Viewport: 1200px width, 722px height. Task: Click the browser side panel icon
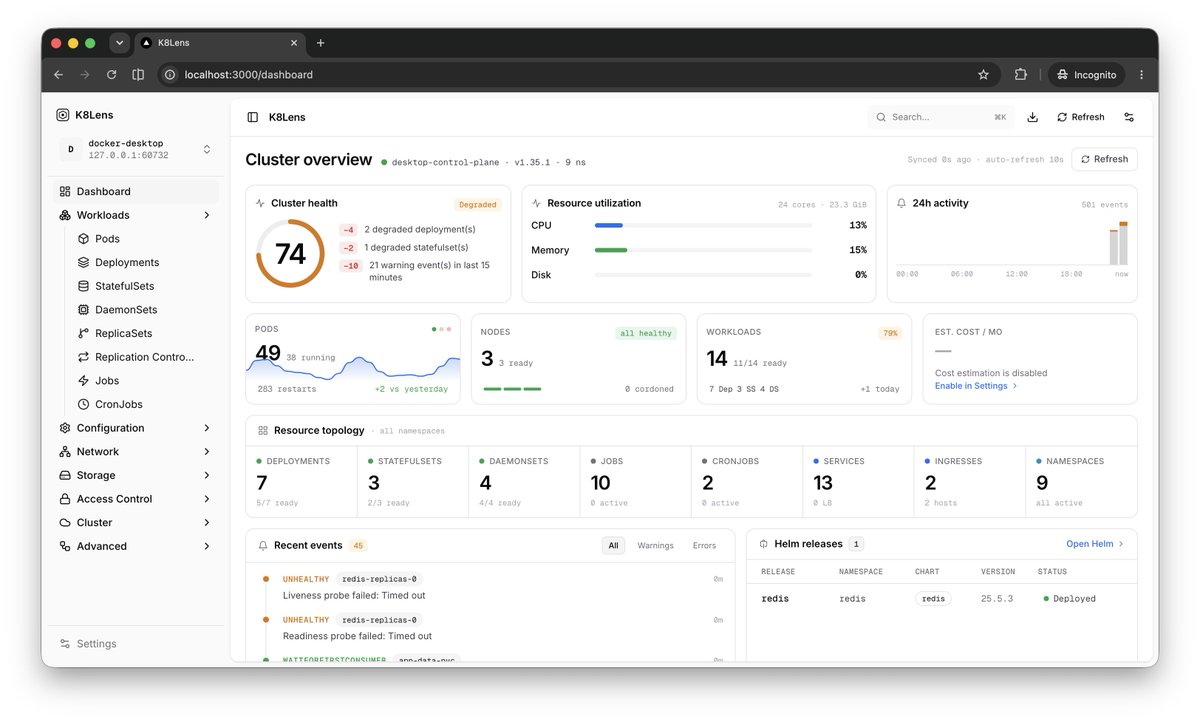click(138, 75)
